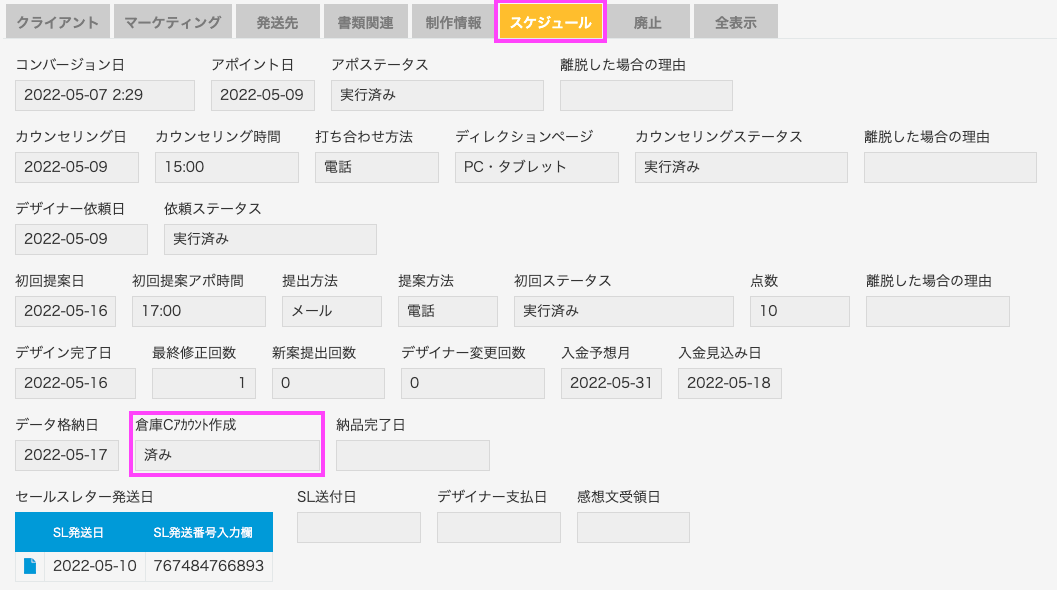Select the SL発送日 column header

point(78,532)
